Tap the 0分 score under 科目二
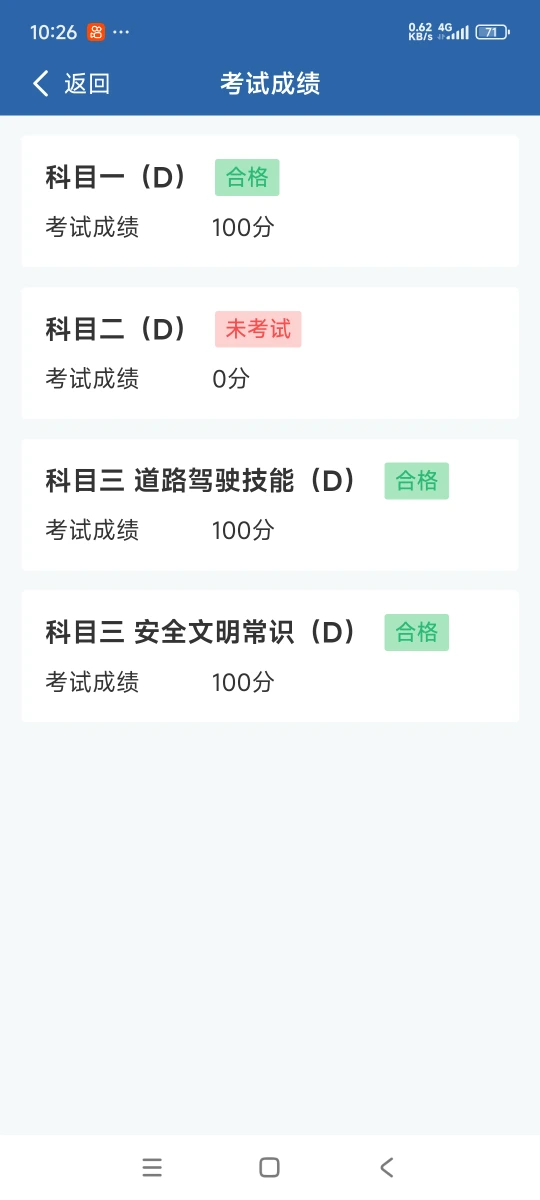The width and height of the screenshot is (540, 1200). tap(231, 379)
